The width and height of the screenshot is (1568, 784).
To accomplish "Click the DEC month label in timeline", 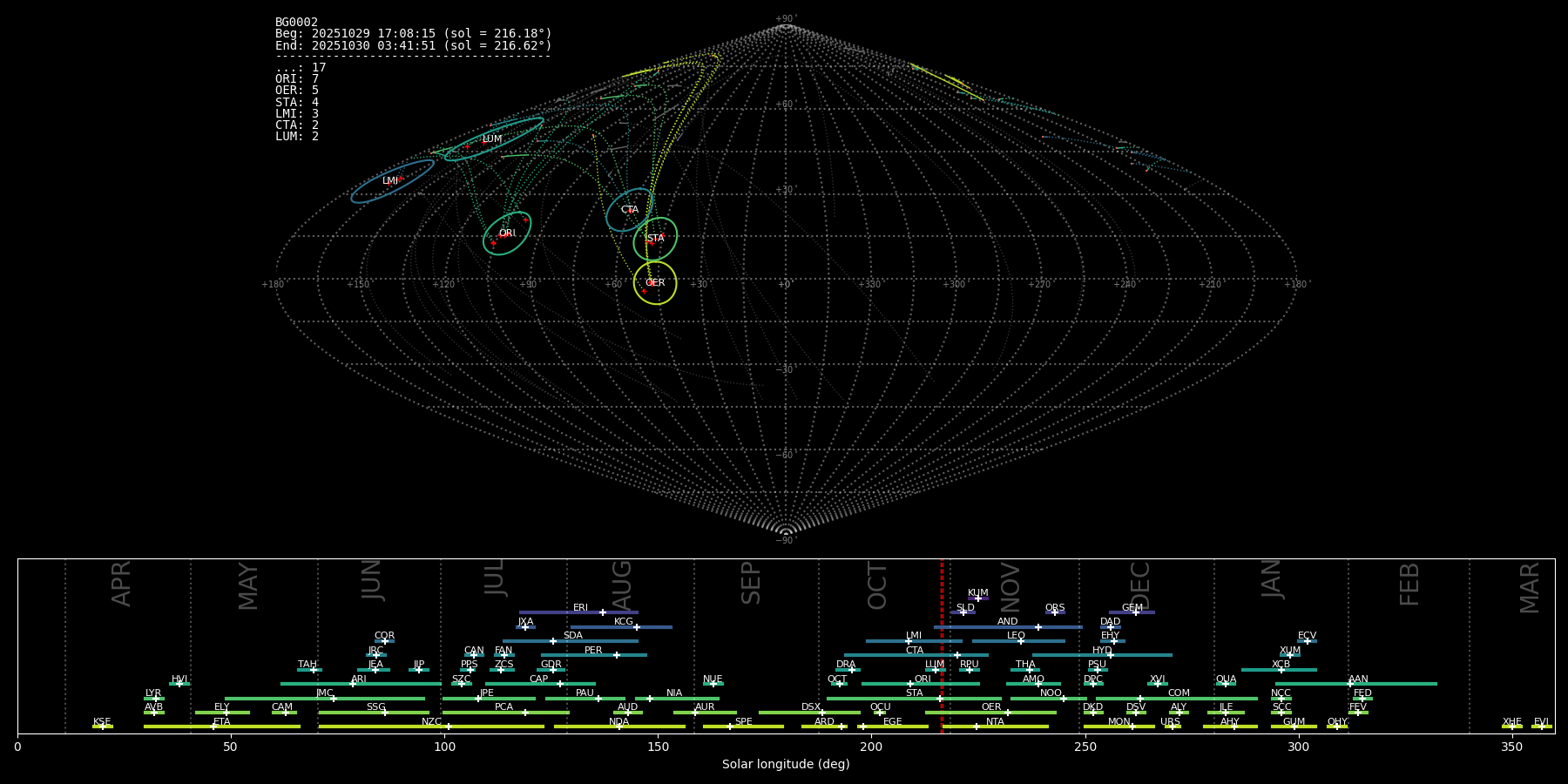I will pyautogui.click(x=1139, y=585).
